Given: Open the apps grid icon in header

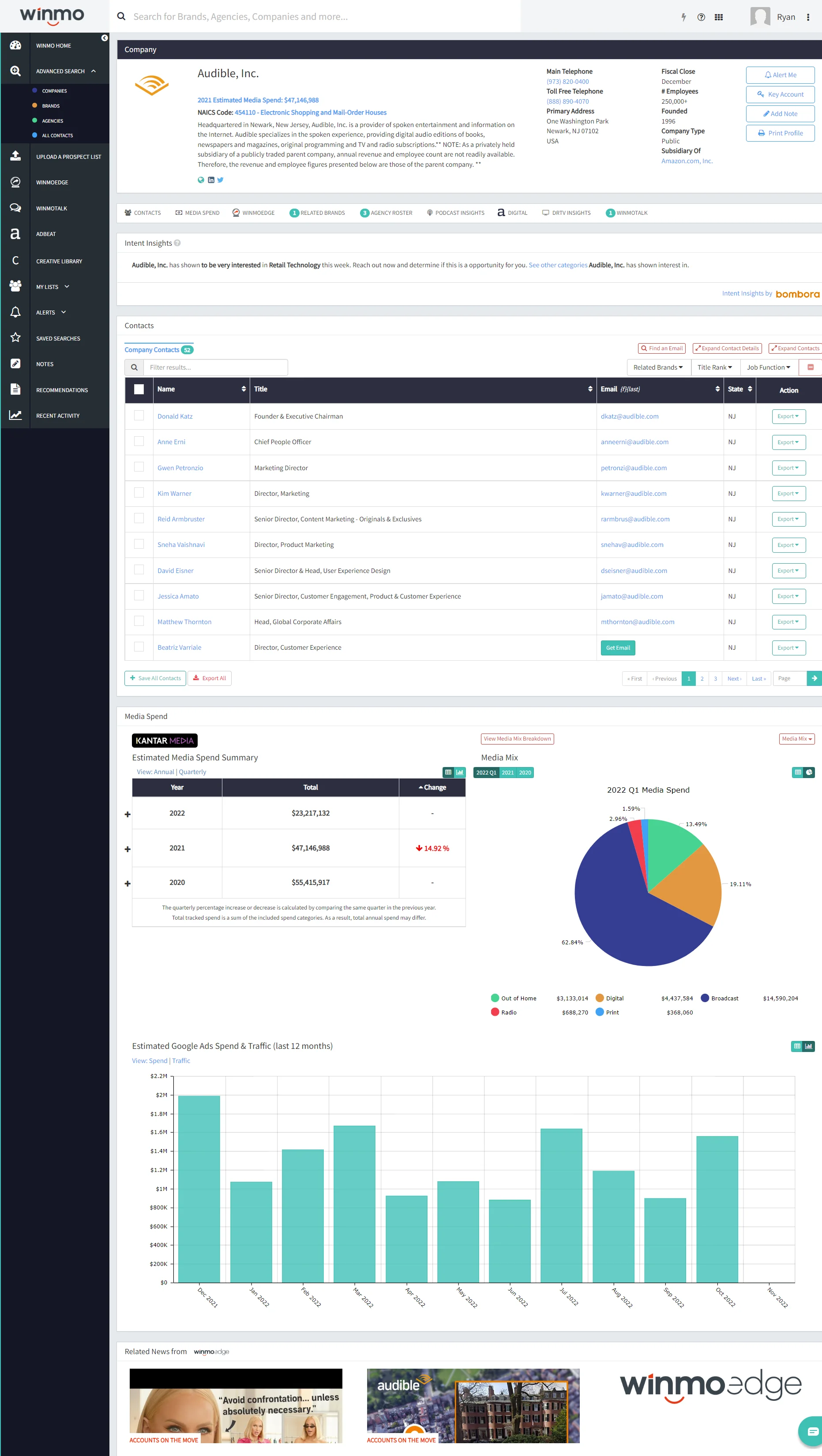Looking at the screenshot, I should 719,17.
